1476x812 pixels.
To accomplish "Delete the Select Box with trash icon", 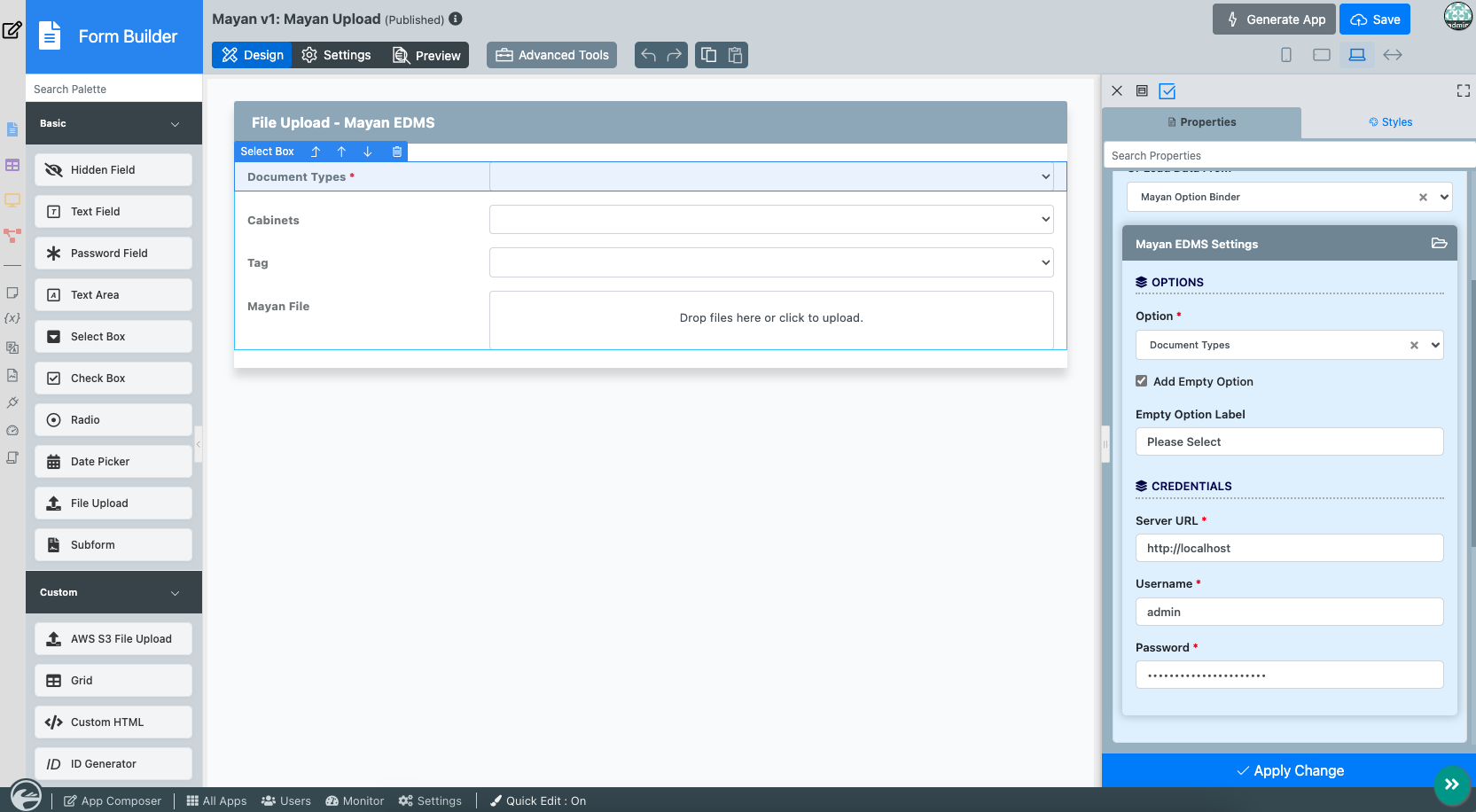I will pyautogui.click(x=397, y=152).
